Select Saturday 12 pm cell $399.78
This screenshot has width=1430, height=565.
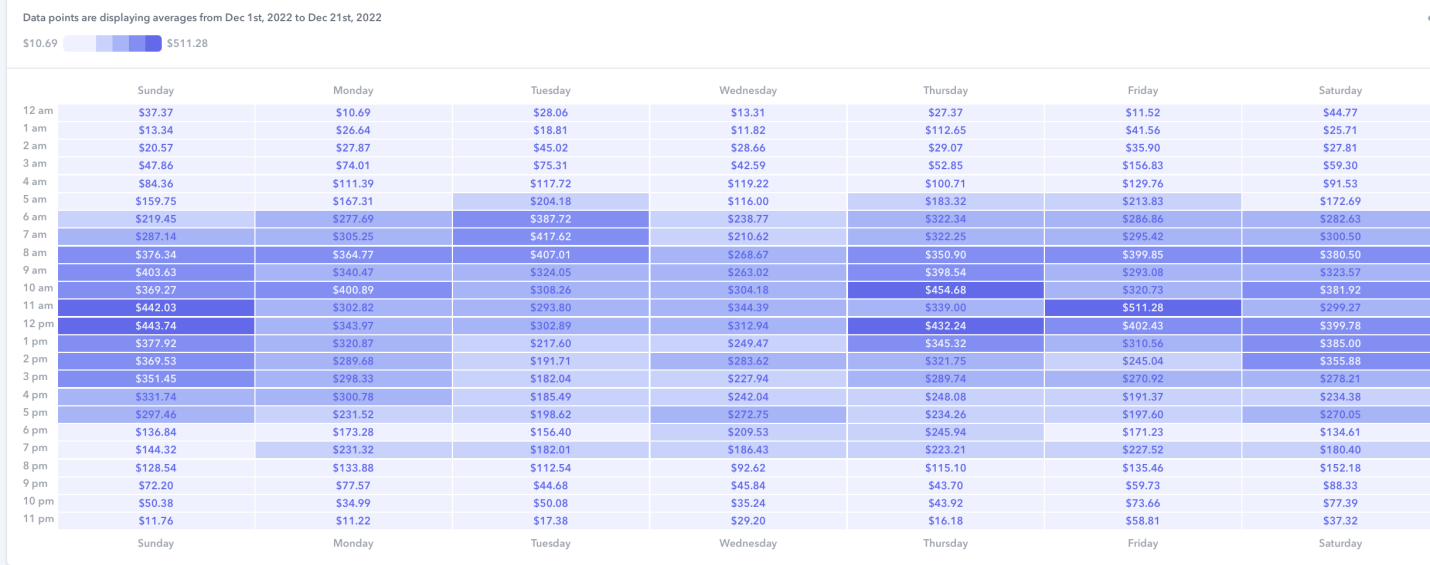coord(1336,326)
